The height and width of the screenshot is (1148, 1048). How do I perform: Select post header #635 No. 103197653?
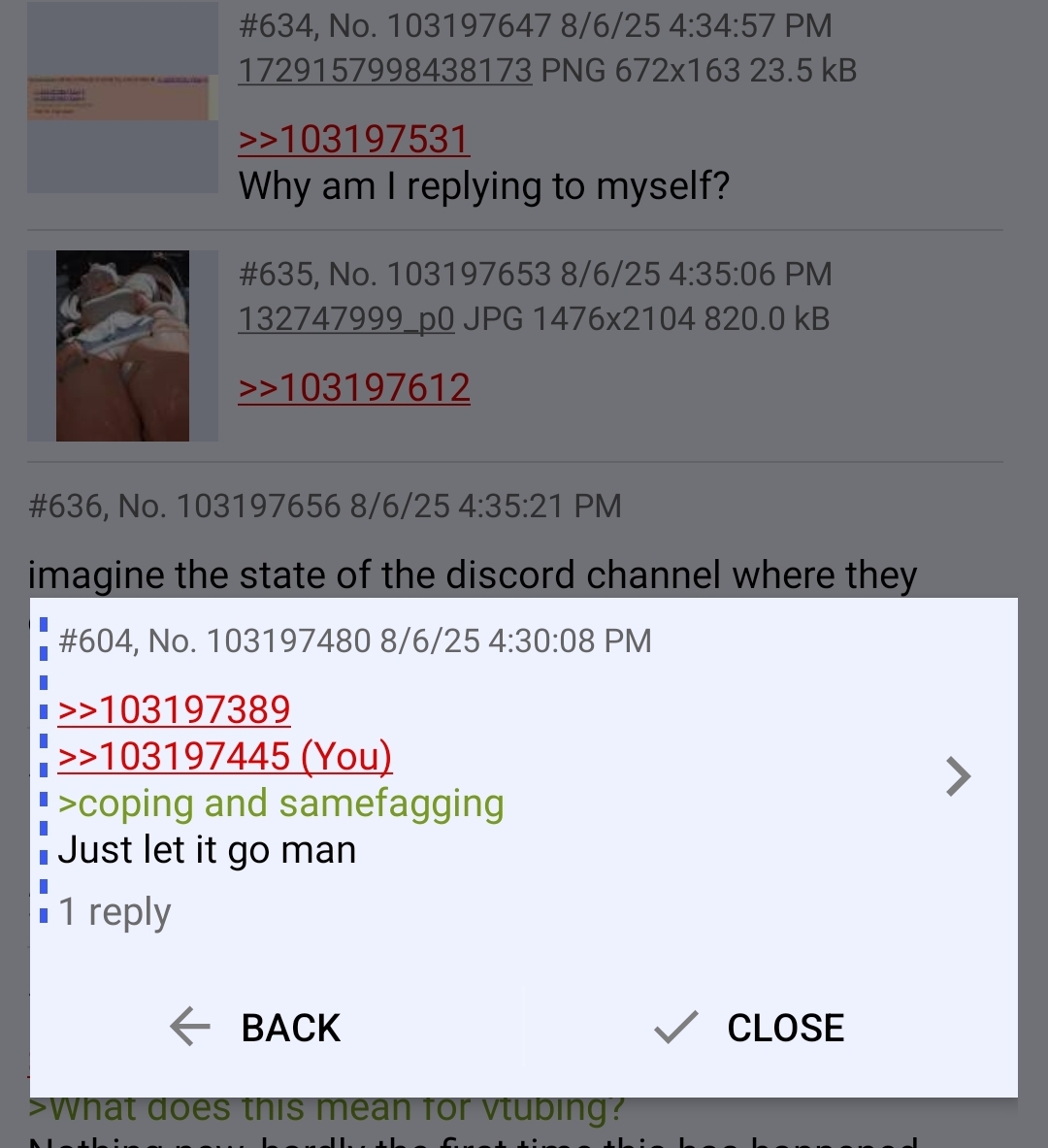coord(536,274)
